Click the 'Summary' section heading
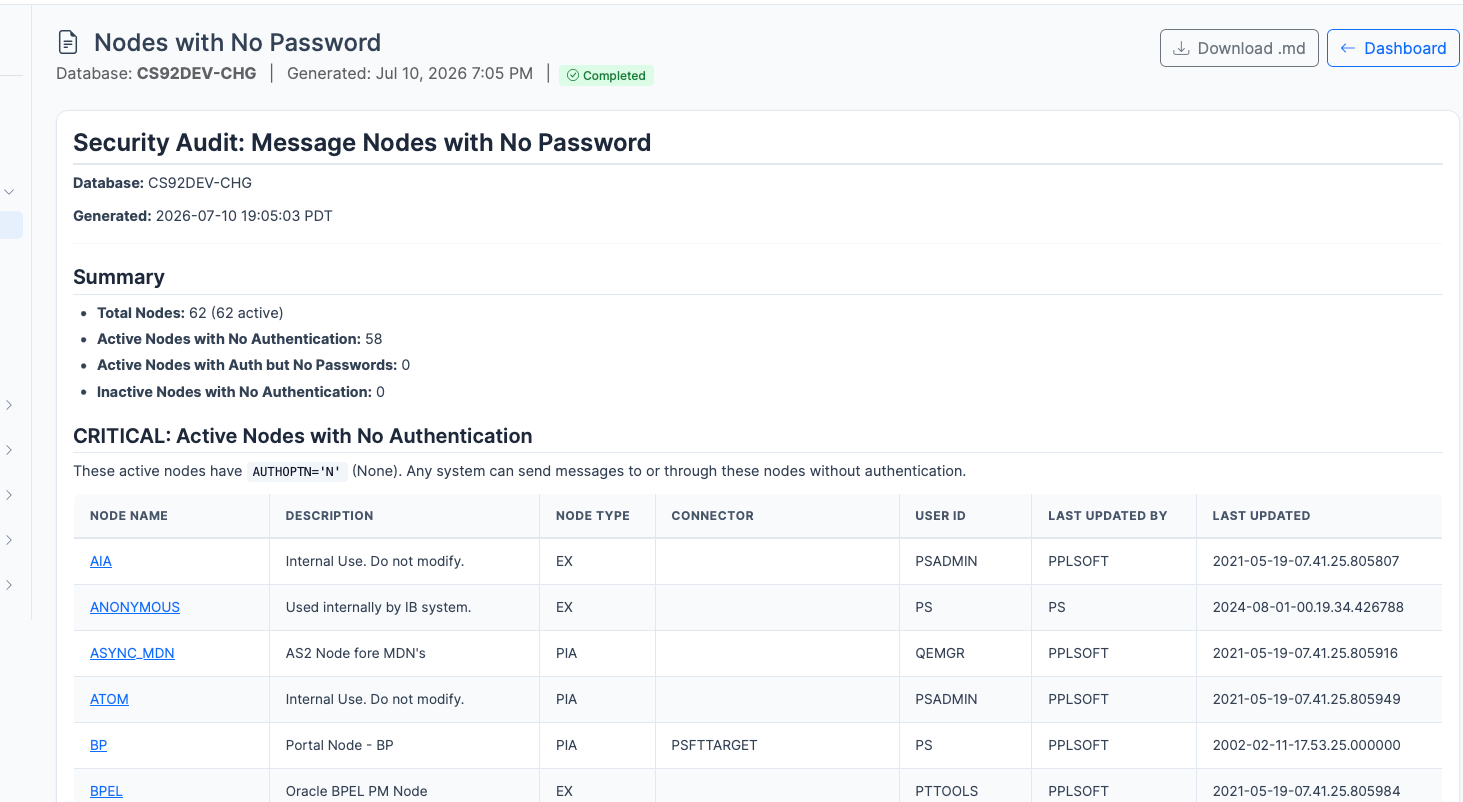 (x=119, y=277)
